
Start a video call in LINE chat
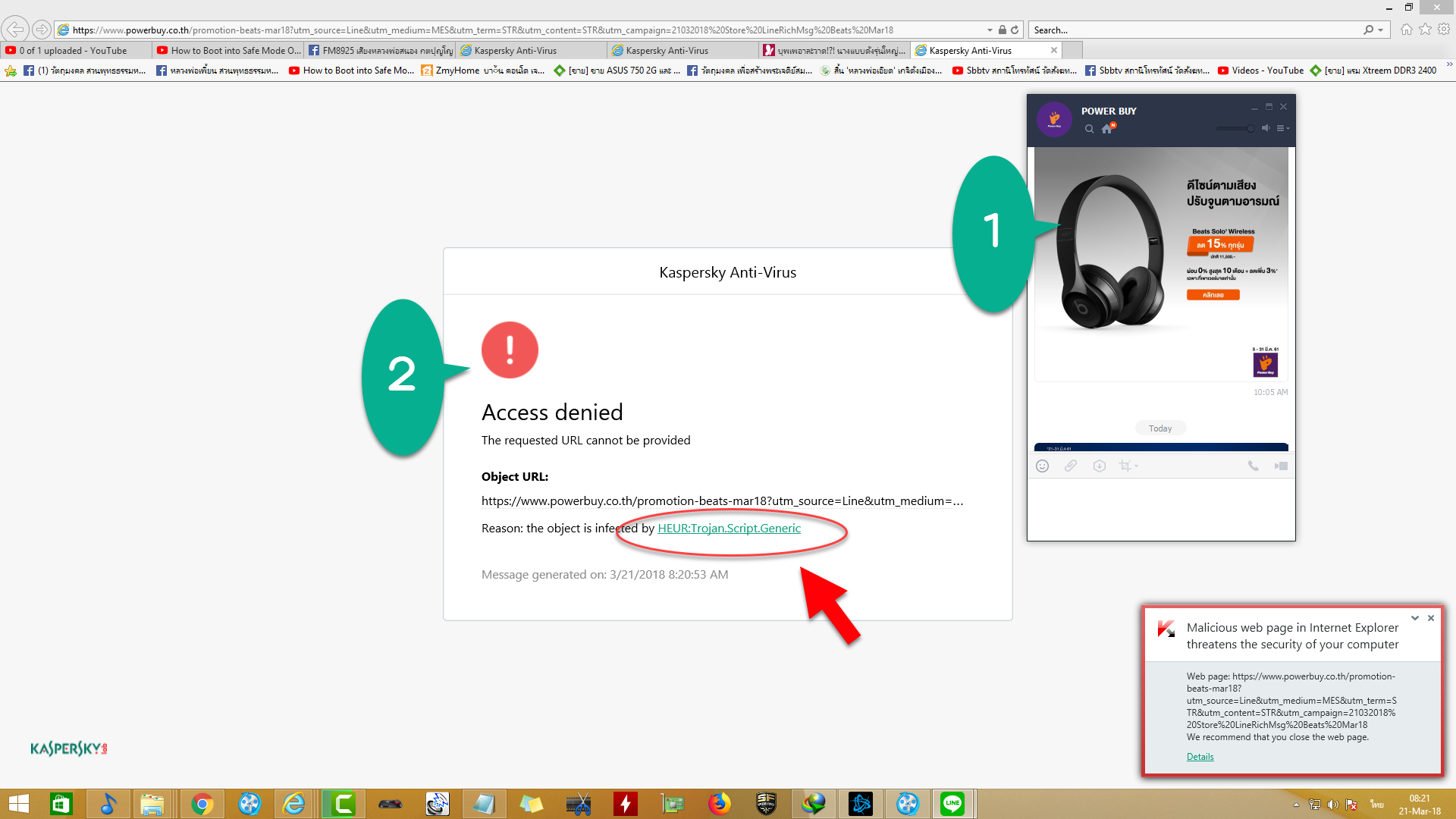click(x=1281, y=466)
